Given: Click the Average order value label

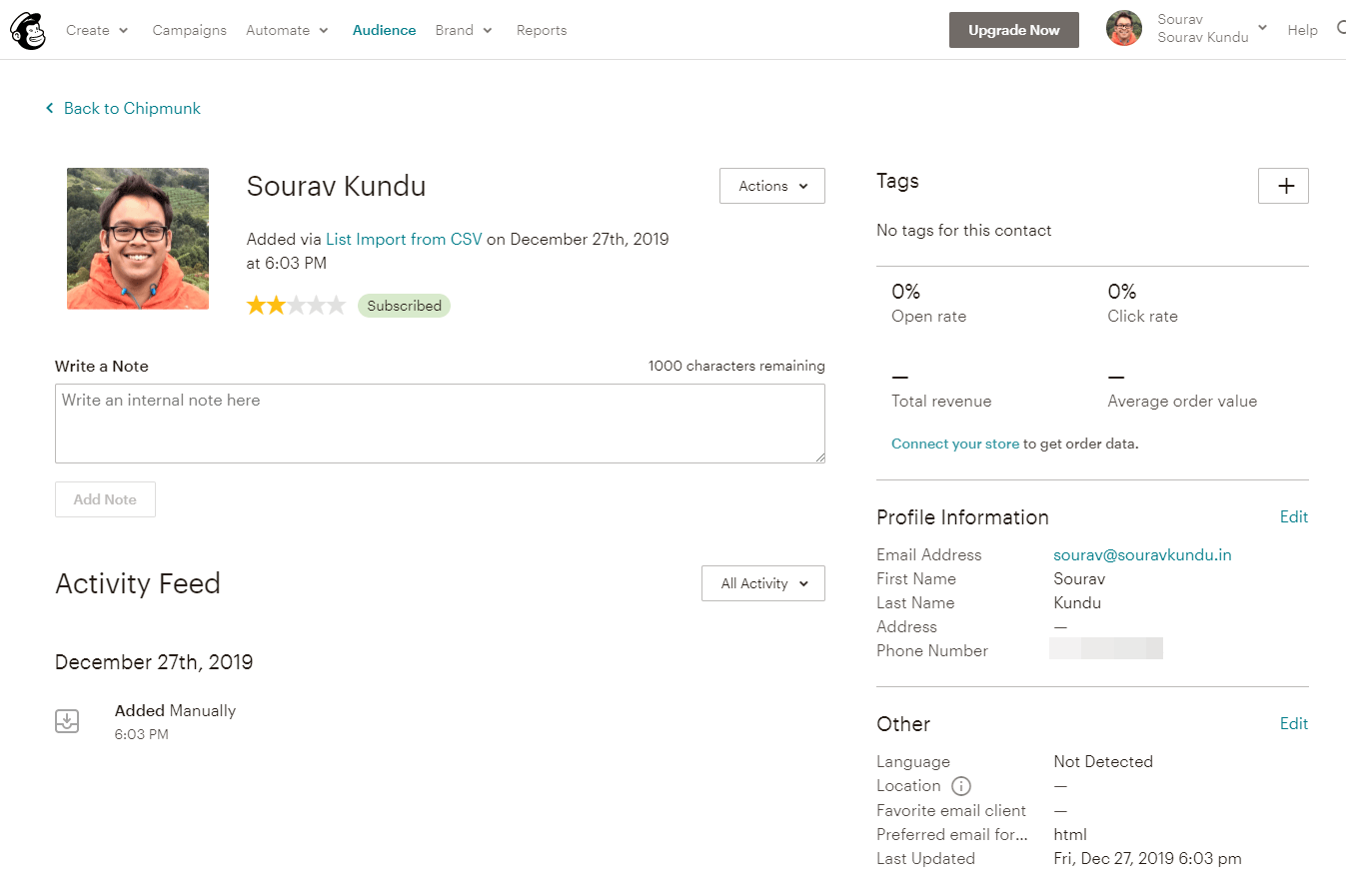Looking at the screenshot, I should click(1182, 401).
